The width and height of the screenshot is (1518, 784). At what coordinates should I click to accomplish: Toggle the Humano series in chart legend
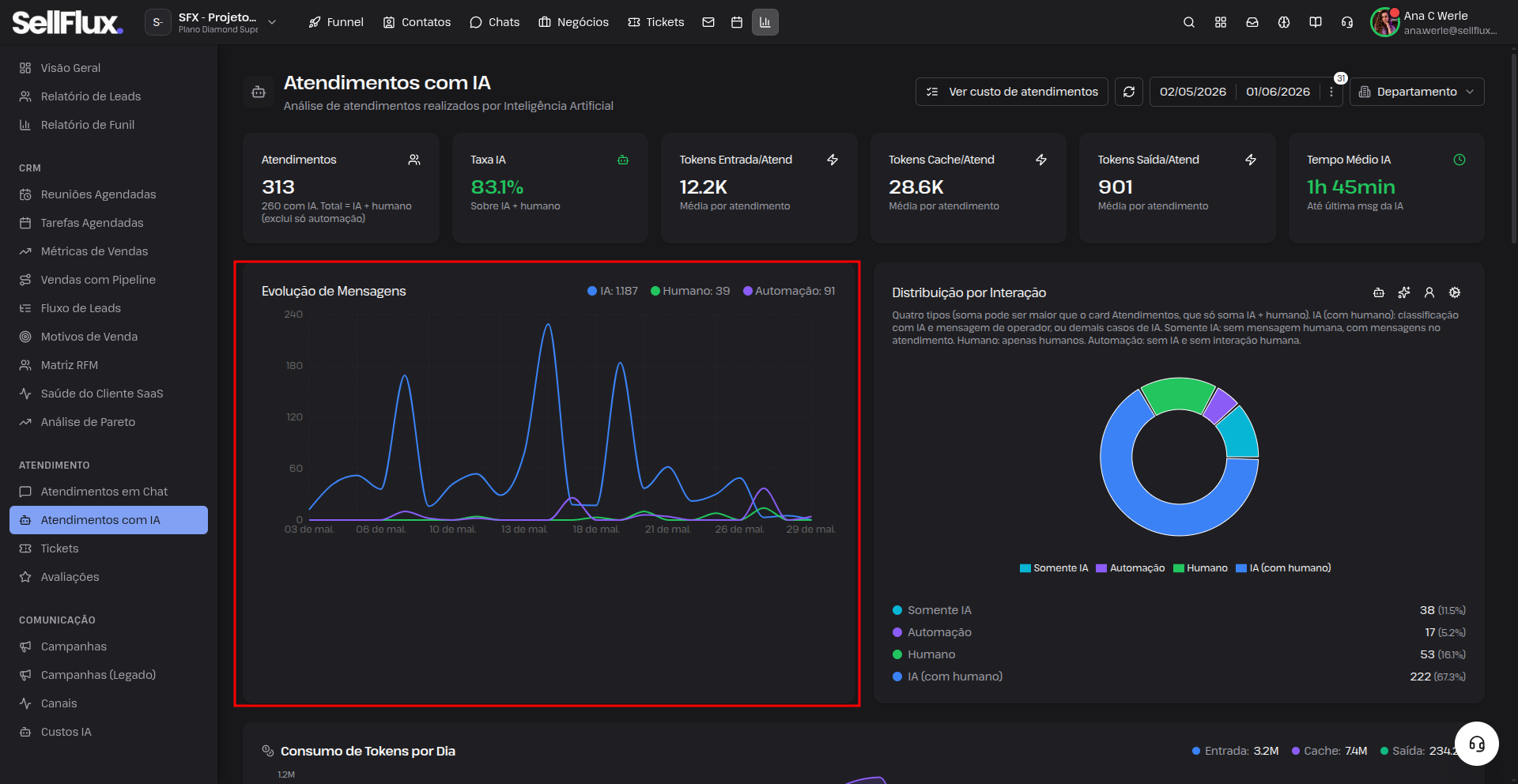click(x=690, y=291)
